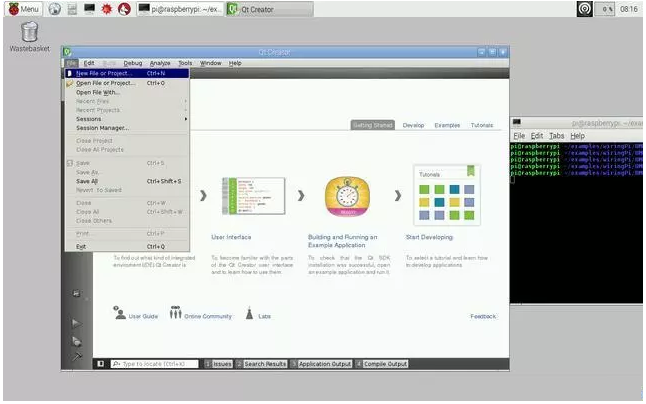Click the Type to locate search field
Image resolution: width=646 pixels, height=404 pixels.
point(157,364)
